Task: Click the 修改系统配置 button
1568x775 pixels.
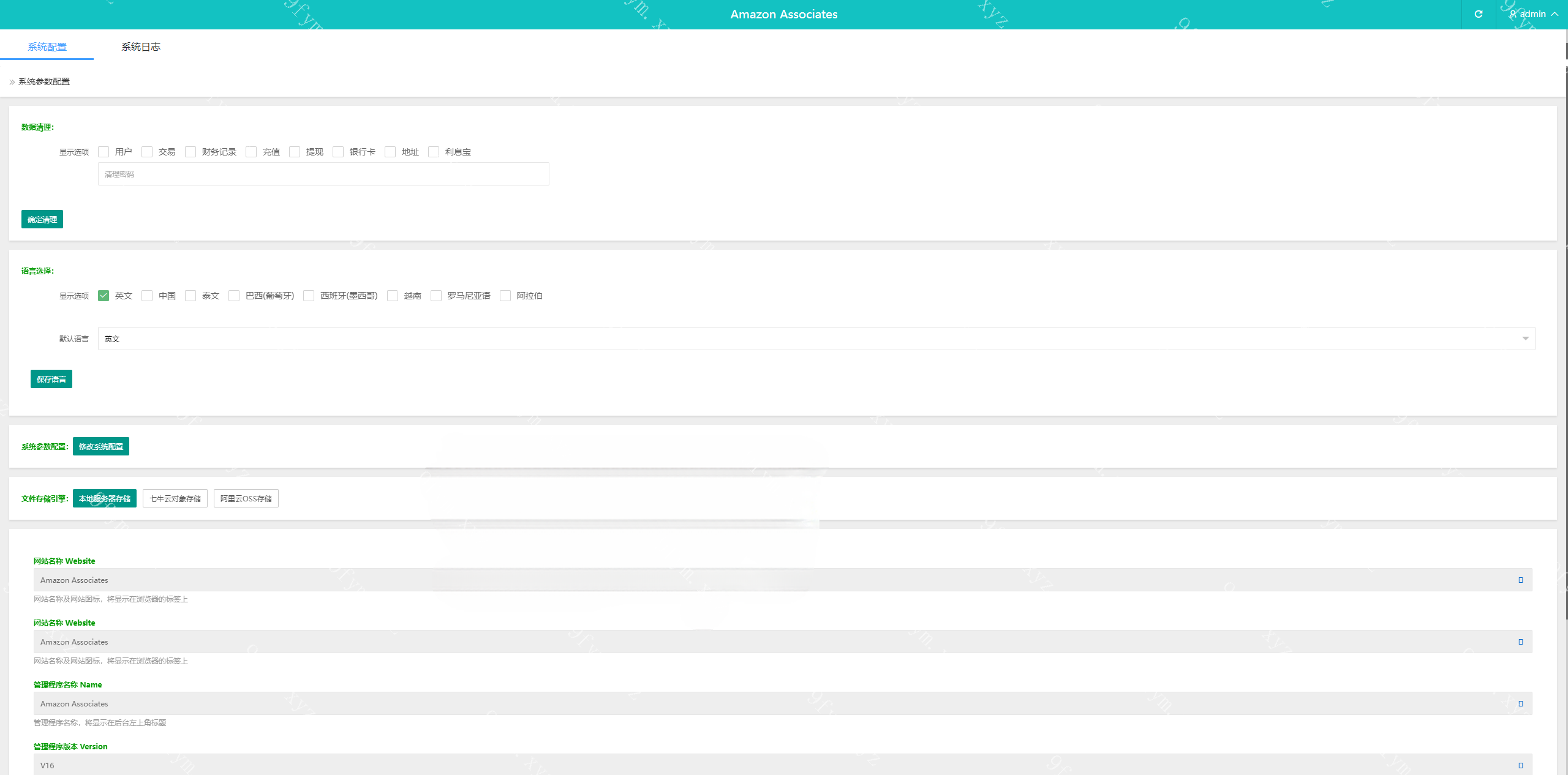Action: point(101,446)
